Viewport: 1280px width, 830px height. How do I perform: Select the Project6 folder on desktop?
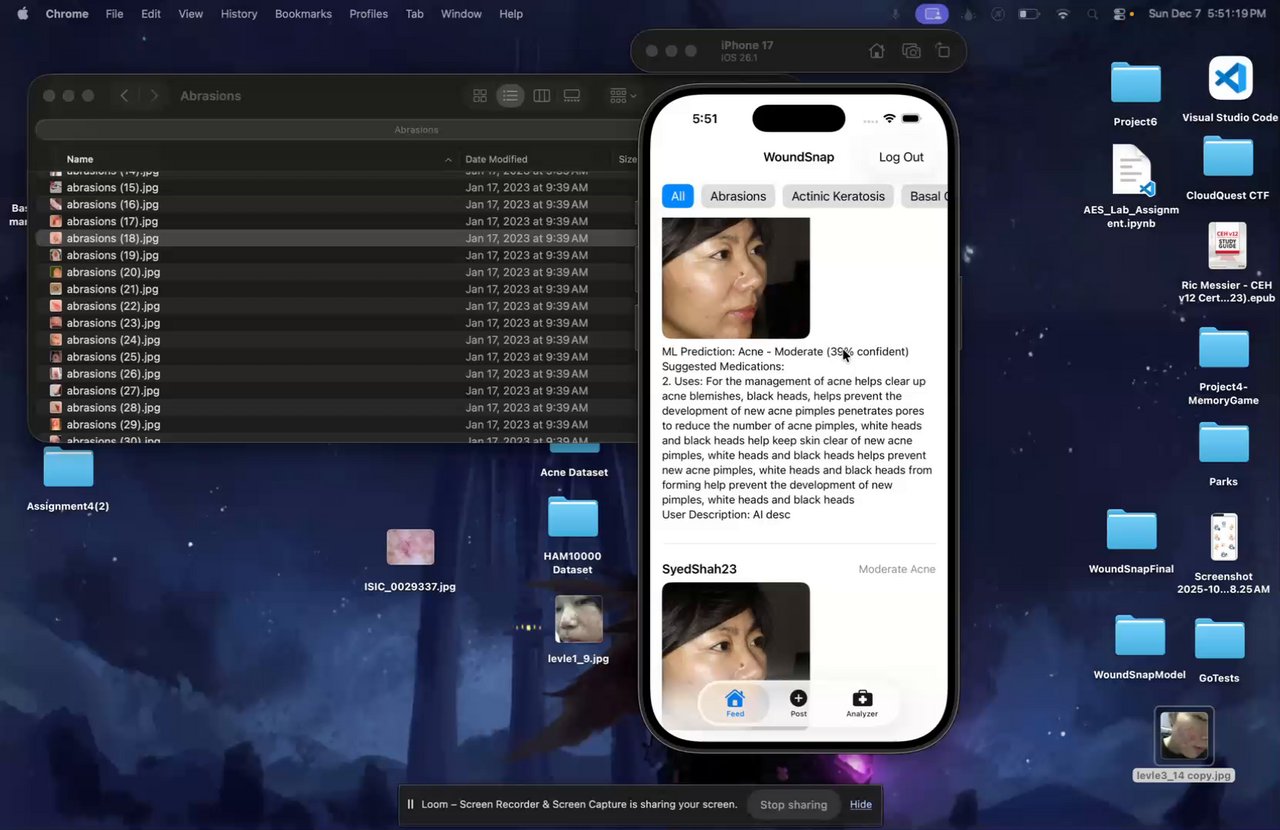pyautogui.click(x=1135, y=83)
